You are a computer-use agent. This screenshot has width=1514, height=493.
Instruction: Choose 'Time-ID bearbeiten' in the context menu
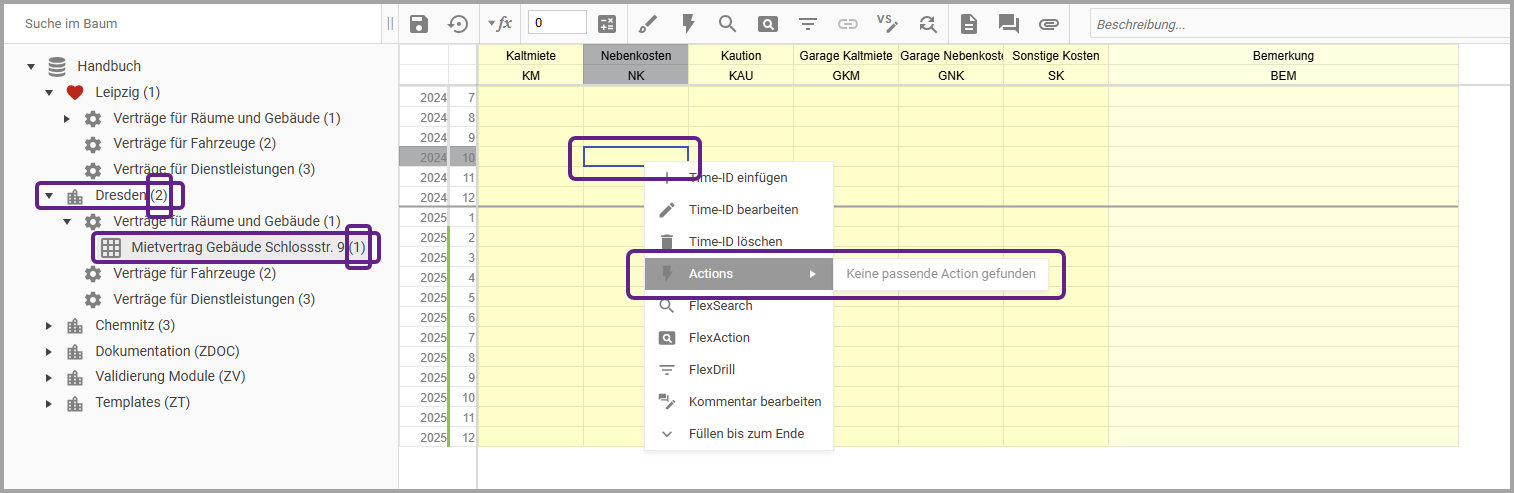click(x=743, y=210)
